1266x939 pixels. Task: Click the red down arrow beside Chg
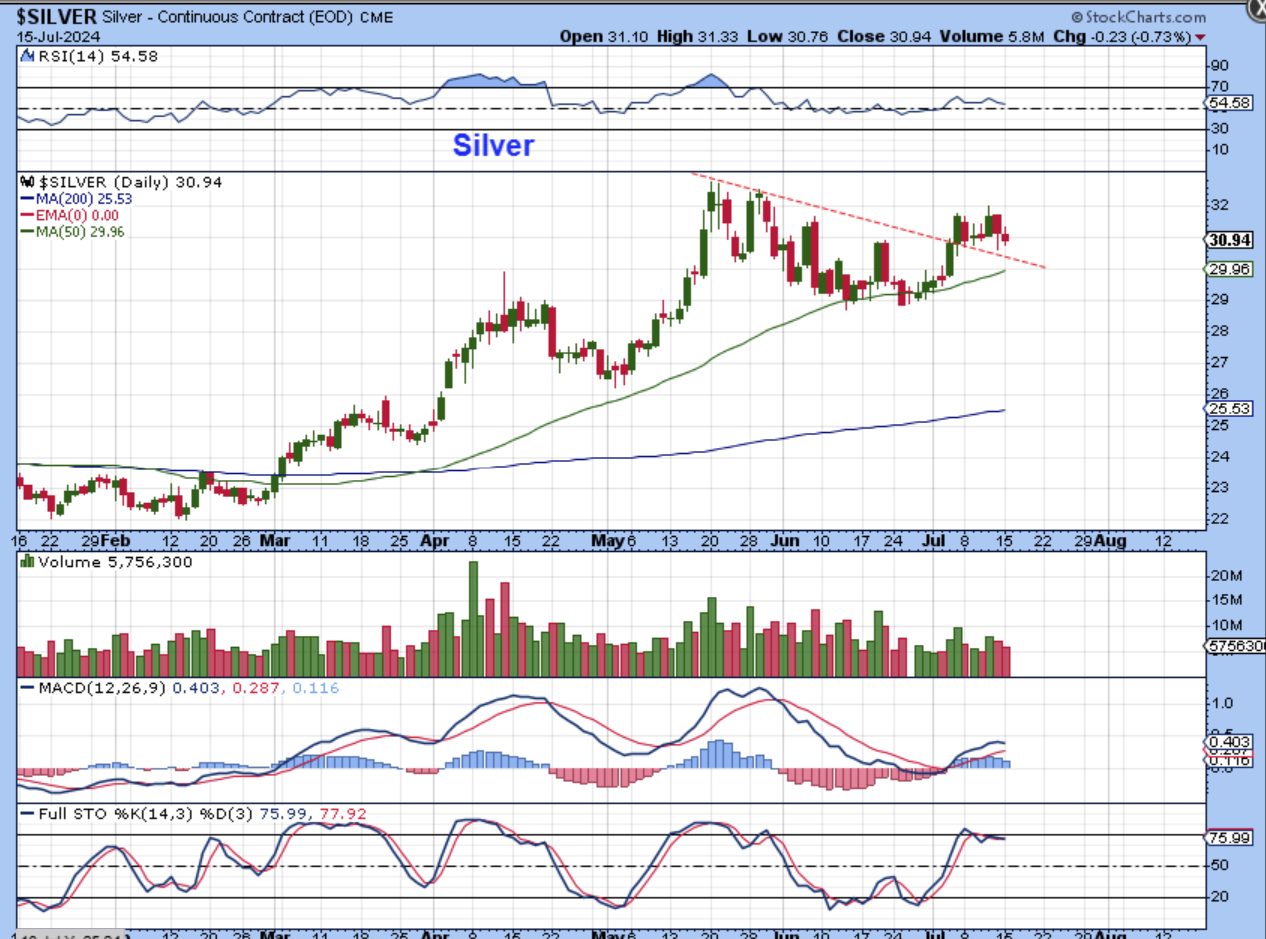point(1199,38)
